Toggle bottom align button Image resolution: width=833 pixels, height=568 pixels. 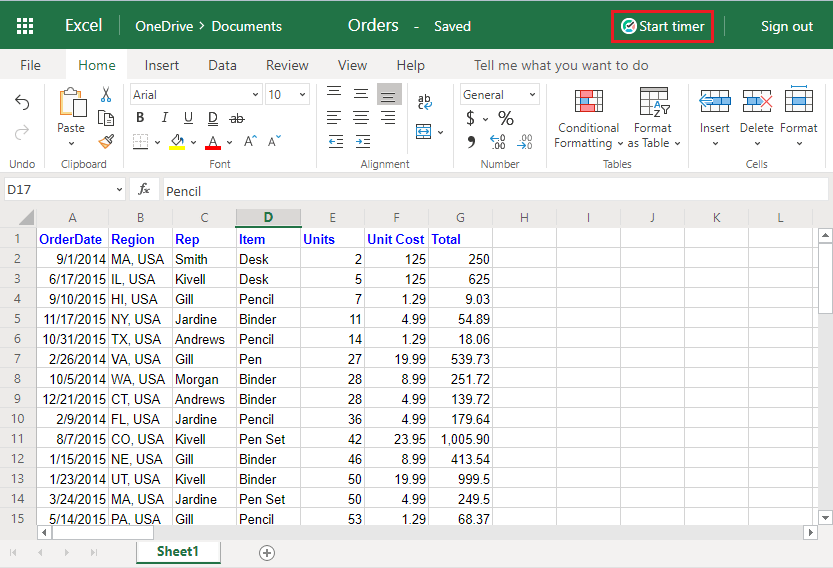(388, 96)
